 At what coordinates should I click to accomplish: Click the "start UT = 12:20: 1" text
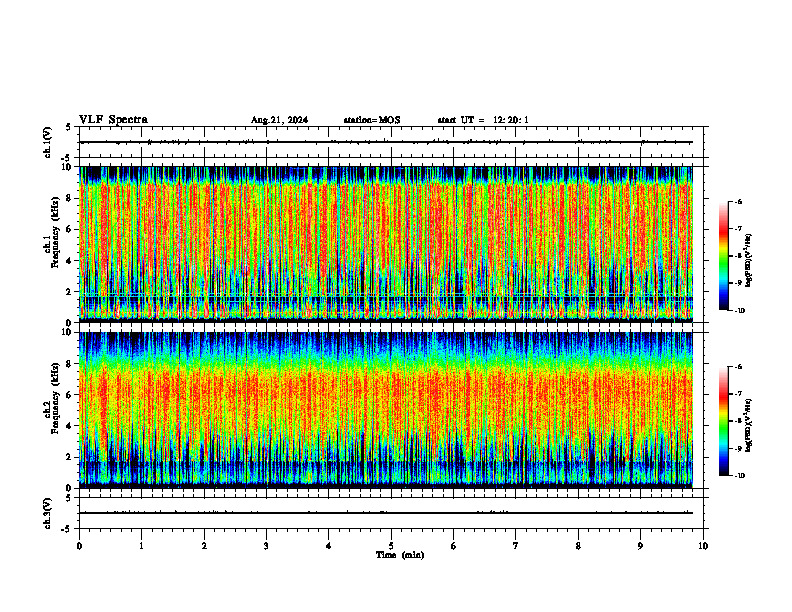pyautogui.click(x=483, y=120)
